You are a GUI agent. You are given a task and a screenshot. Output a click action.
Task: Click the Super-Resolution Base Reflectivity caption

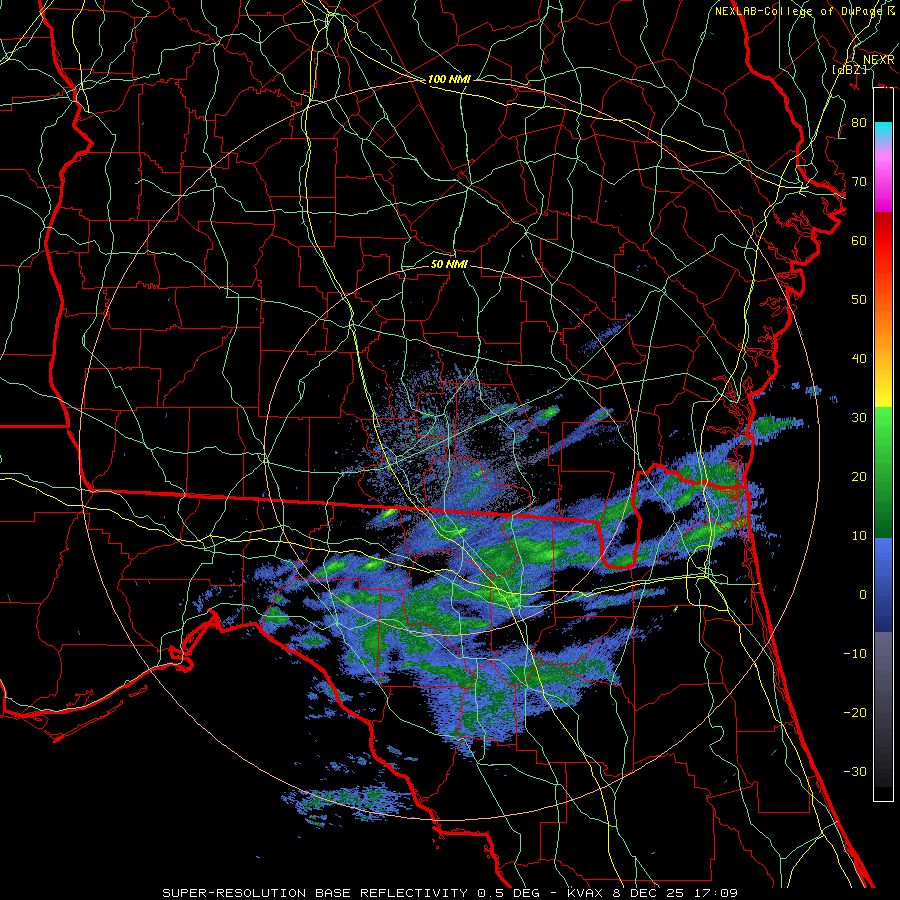tap(450, 893)
